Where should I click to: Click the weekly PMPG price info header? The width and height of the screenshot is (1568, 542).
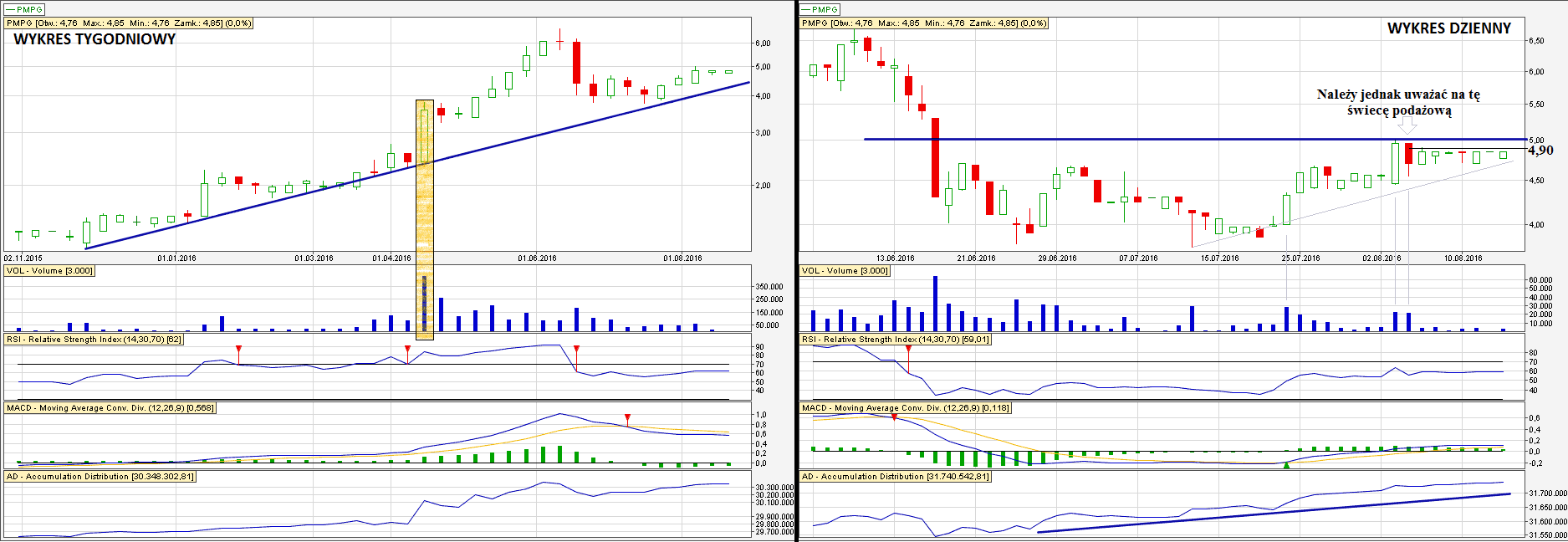[129, 23]
